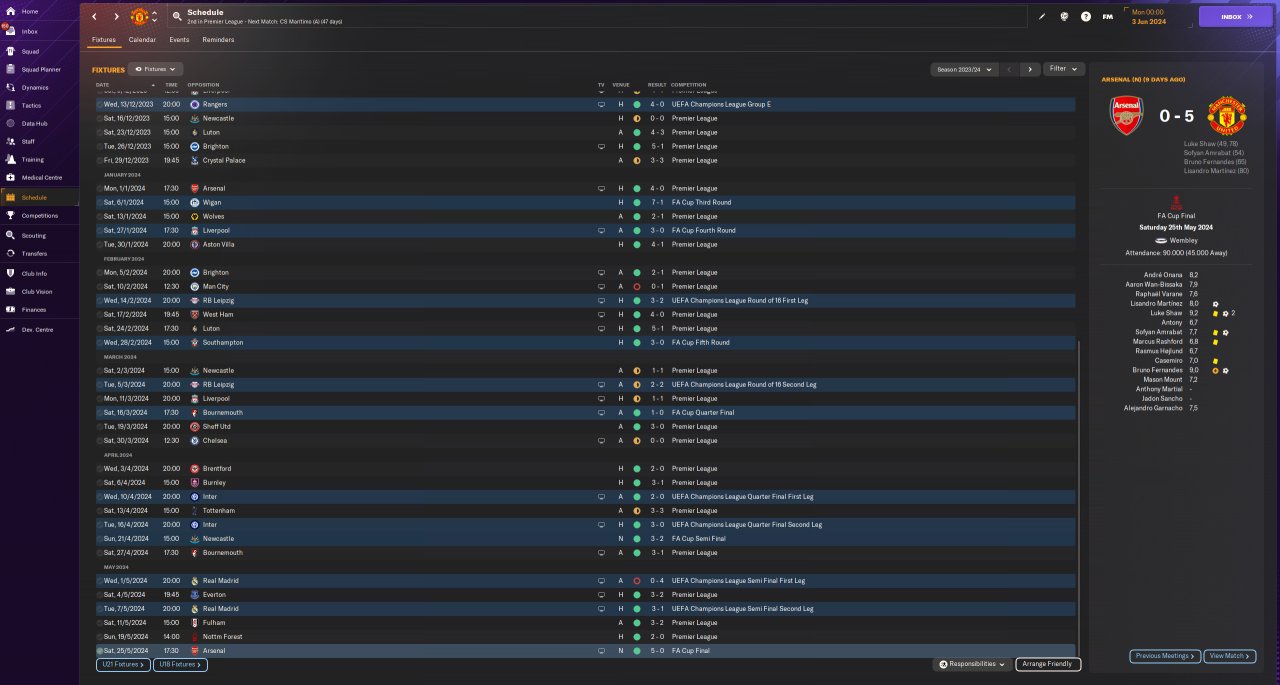Click the current date 3 Jun 2024
Image resolution: width=1280 pixels, height=685 pixels.
tap(1148, 20)
